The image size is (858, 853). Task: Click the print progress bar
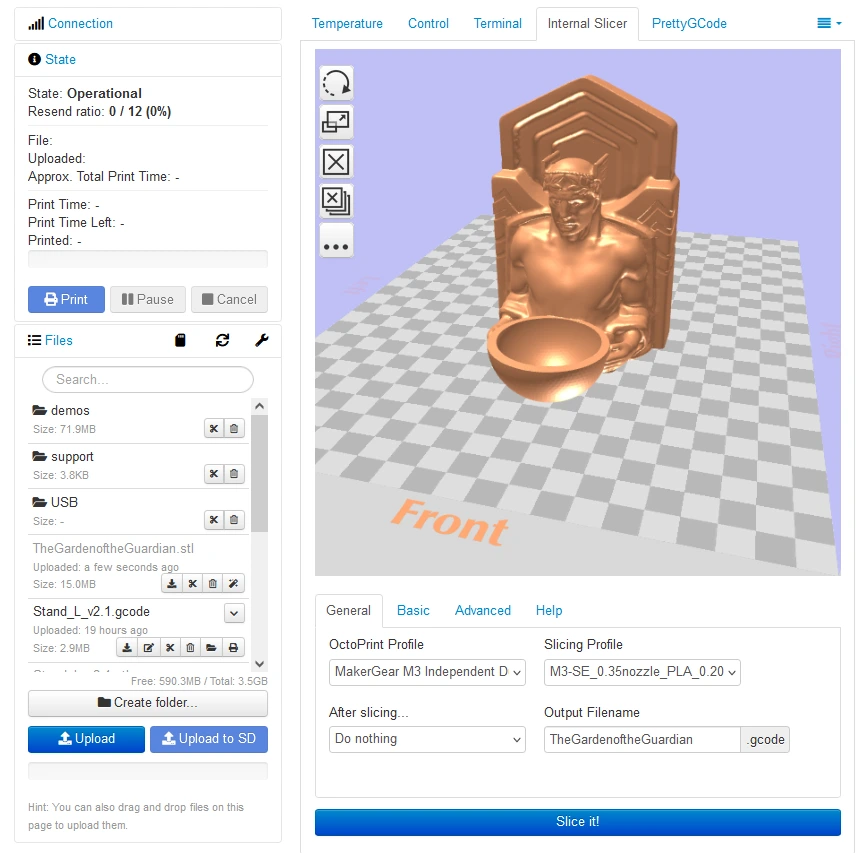(148, 259)
